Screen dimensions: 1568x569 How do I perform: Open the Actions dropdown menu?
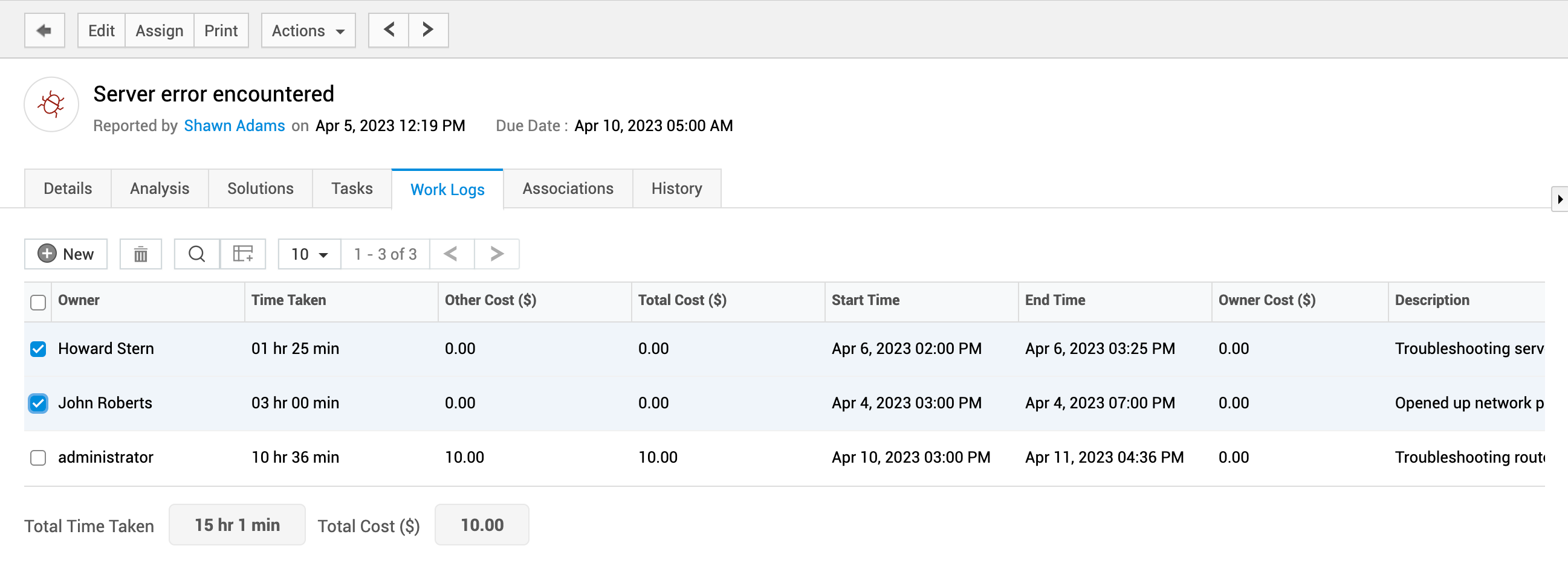(x=308, y=30)
